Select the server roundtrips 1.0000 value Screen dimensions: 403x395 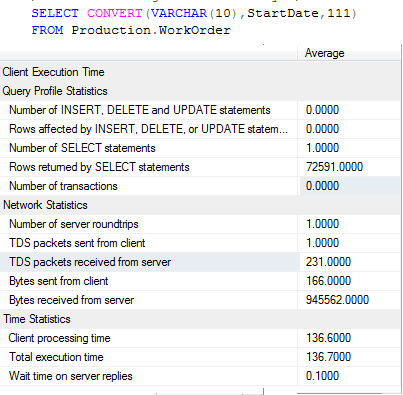322,224
